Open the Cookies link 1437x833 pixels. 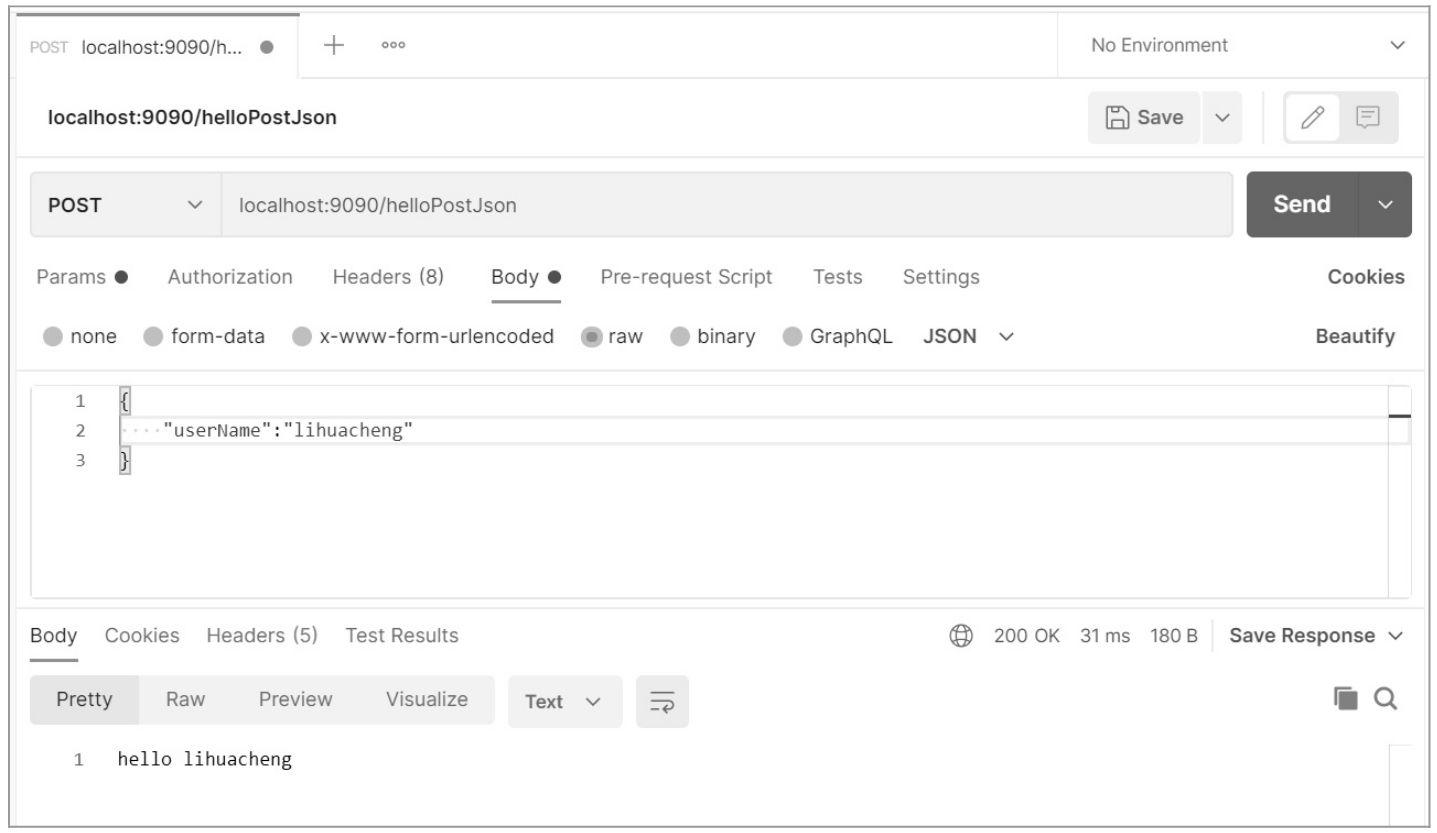[x=1366, y=276]
